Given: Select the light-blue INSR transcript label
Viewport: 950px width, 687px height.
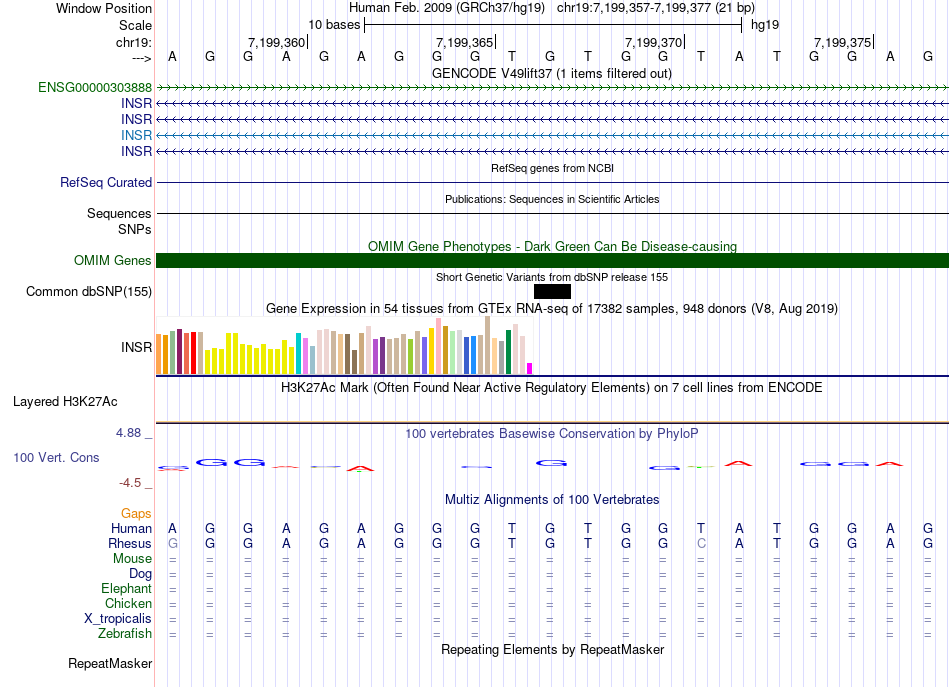Looking at the screenshot, I should (136, 135).
